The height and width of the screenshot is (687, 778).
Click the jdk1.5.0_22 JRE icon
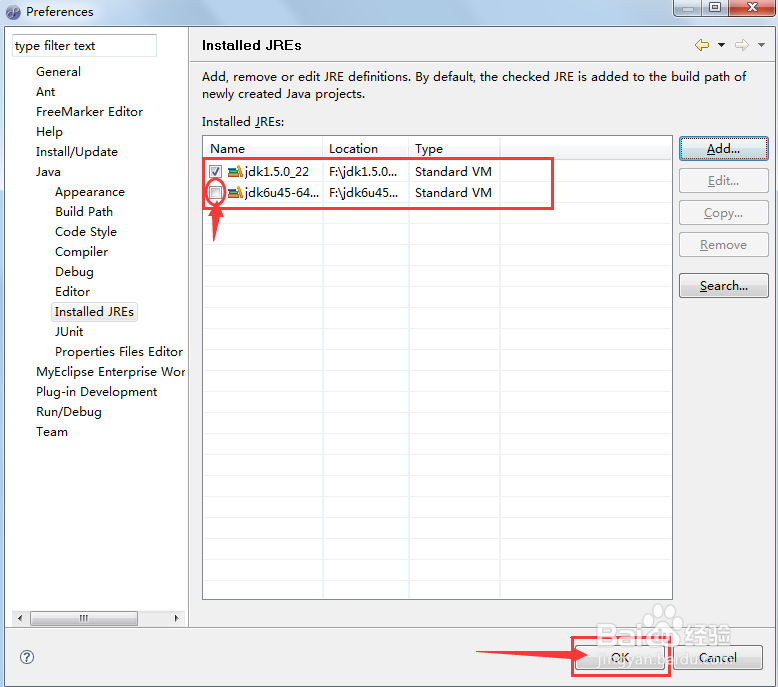(x=235, y=172)
